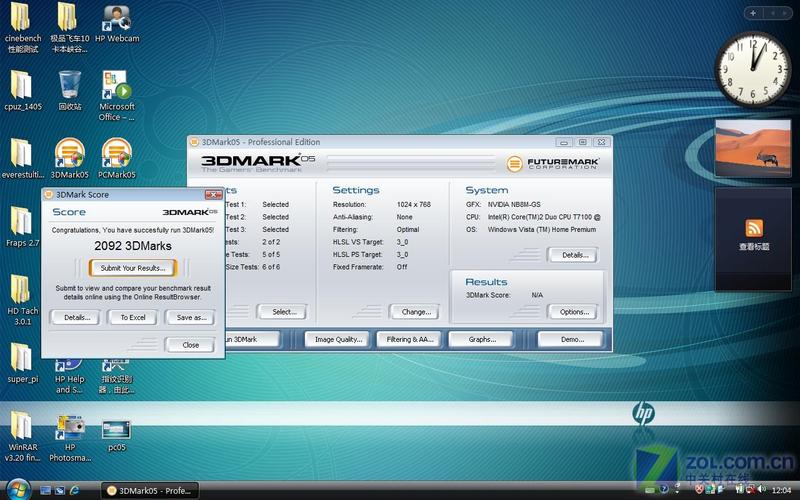Open the pc05 desktop icon
Viewport: 800px width, 500px height.
tap(117, 436)
